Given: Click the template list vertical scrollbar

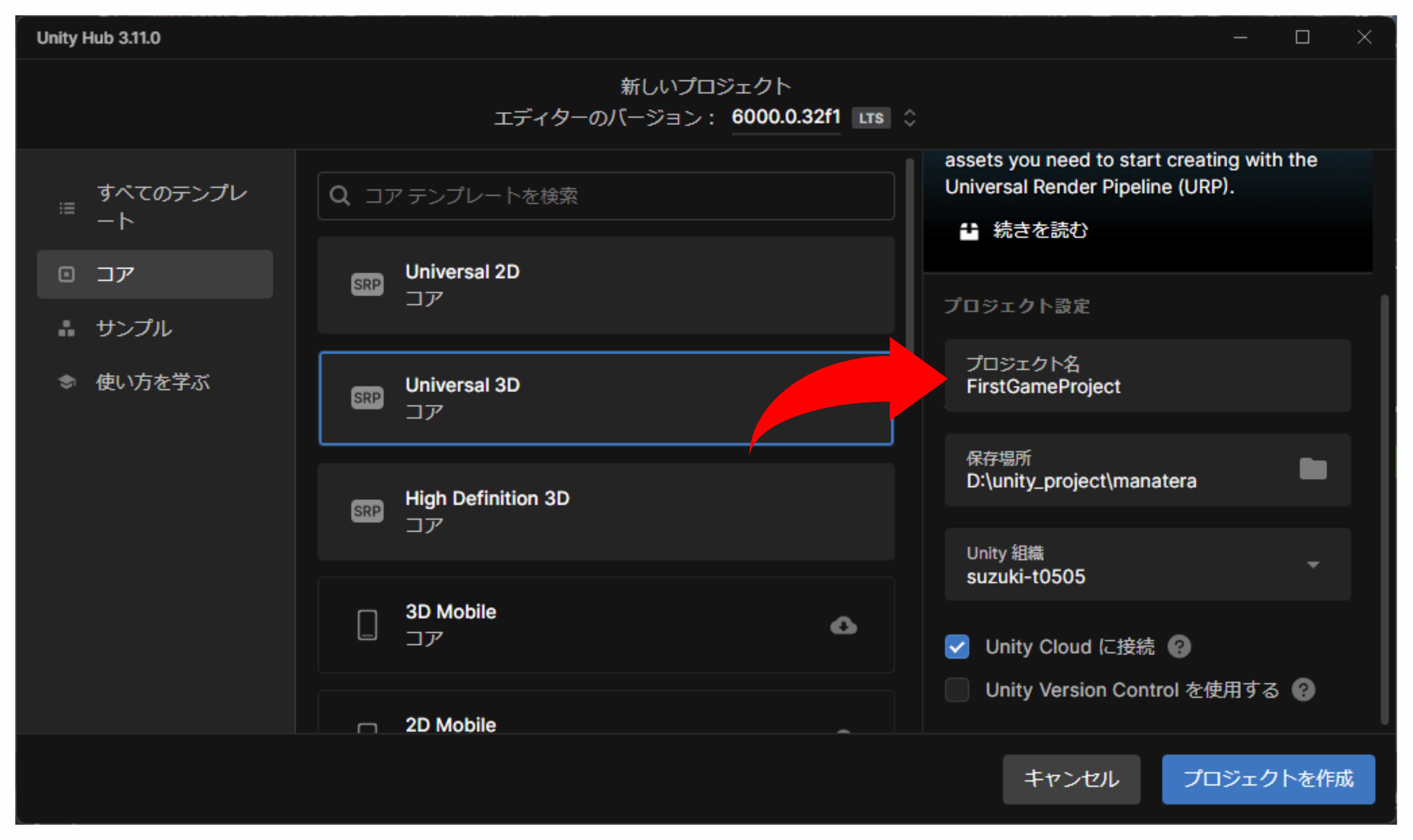Looking at the screenshot, I should pyautogui.click(x=910, y=255).
